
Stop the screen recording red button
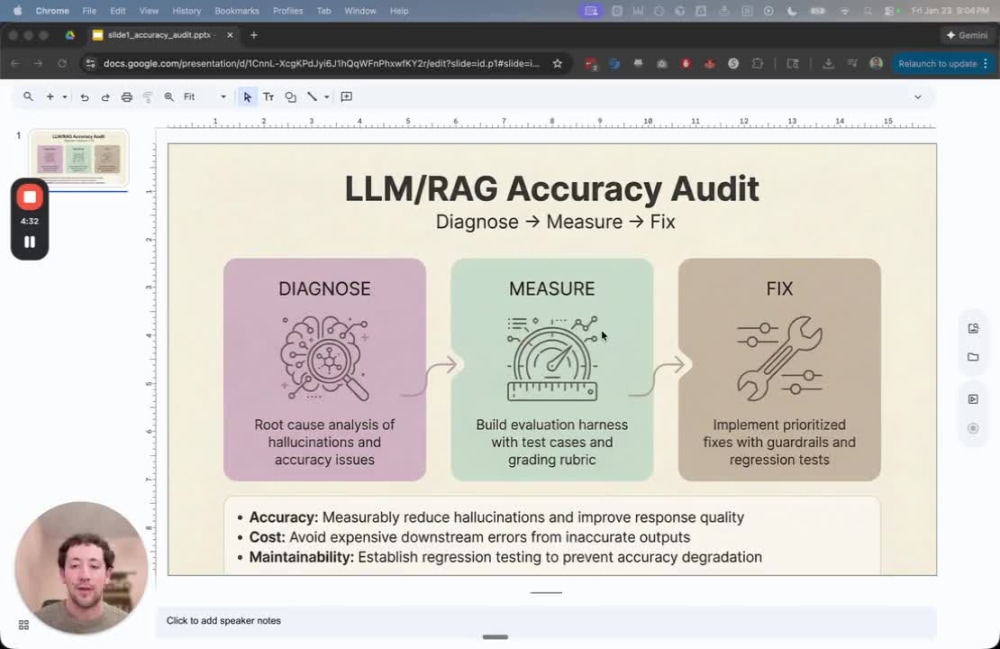(x=29, y=197)
